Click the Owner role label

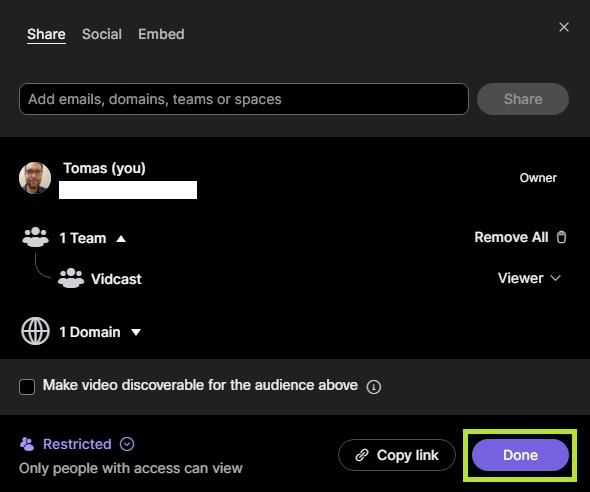(538, 178)
